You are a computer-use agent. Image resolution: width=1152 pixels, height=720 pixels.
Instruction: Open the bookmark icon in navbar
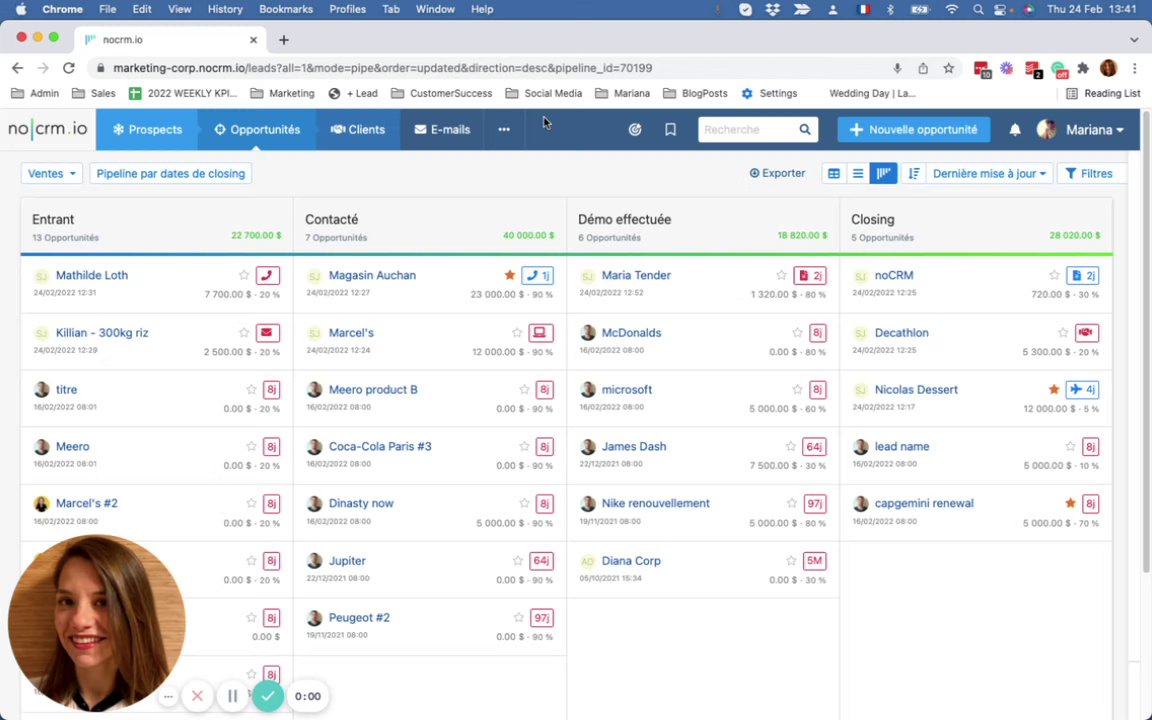coord(670,129)
